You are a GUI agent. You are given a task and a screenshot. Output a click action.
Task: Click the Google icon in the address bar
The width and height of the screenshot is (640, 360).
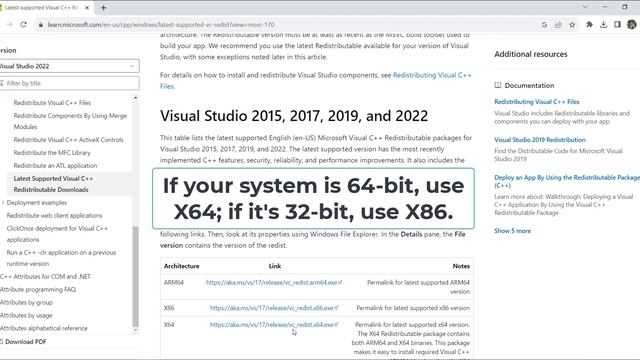tap(544, 25)
